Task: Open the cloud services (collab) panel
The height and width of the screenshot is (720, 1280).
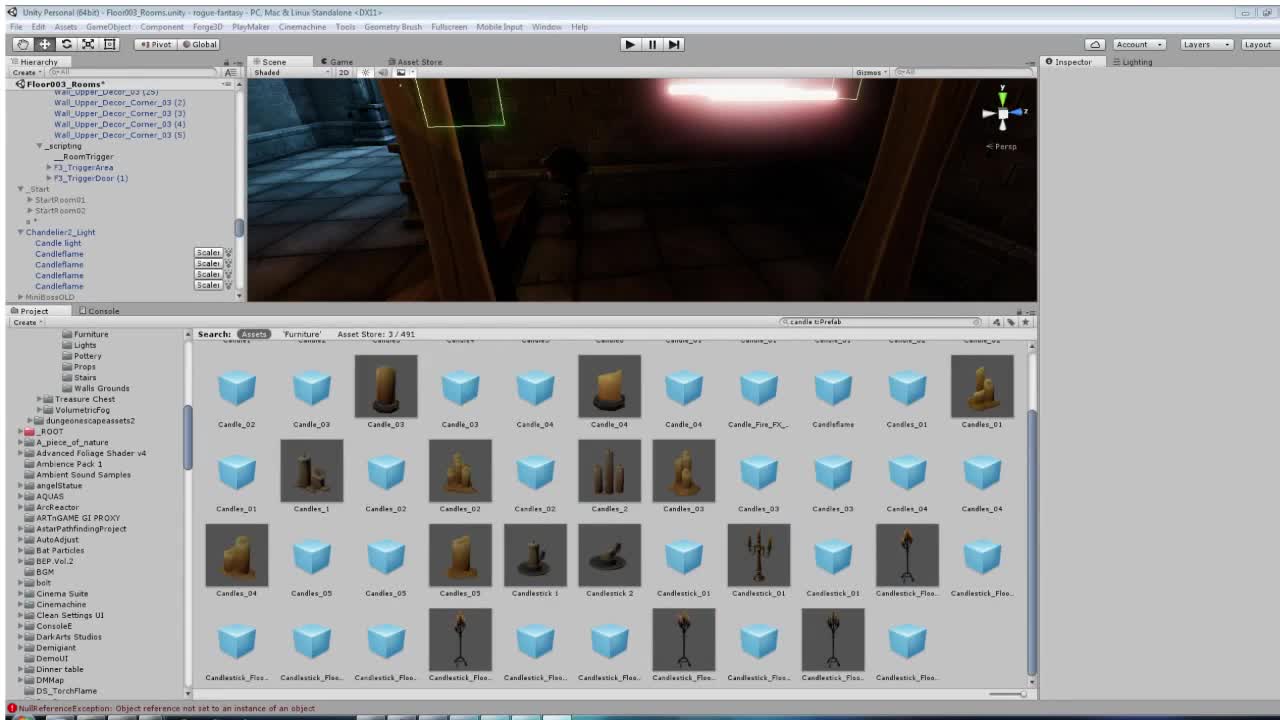Action: 1095,44
